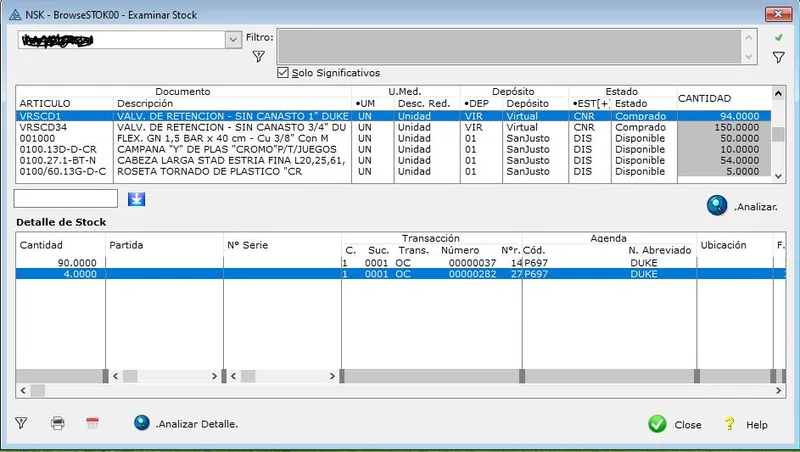Image resolution: width=800 pixels, height=452 pixels.
Task: Click the empty search box above Detalle de Stock
Action: [x=65, y=198]
